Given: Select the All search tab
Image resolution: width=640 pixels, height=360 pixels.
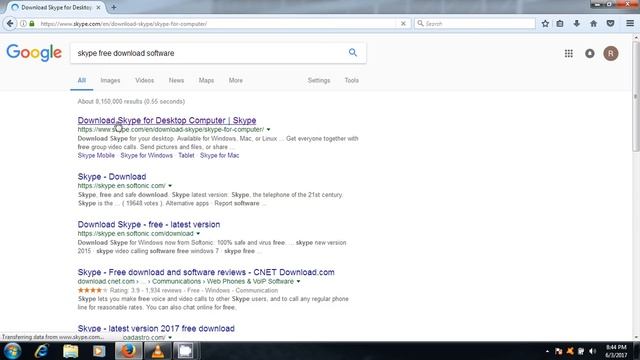Looking at the screenshot, I should [x=82, y=80].
